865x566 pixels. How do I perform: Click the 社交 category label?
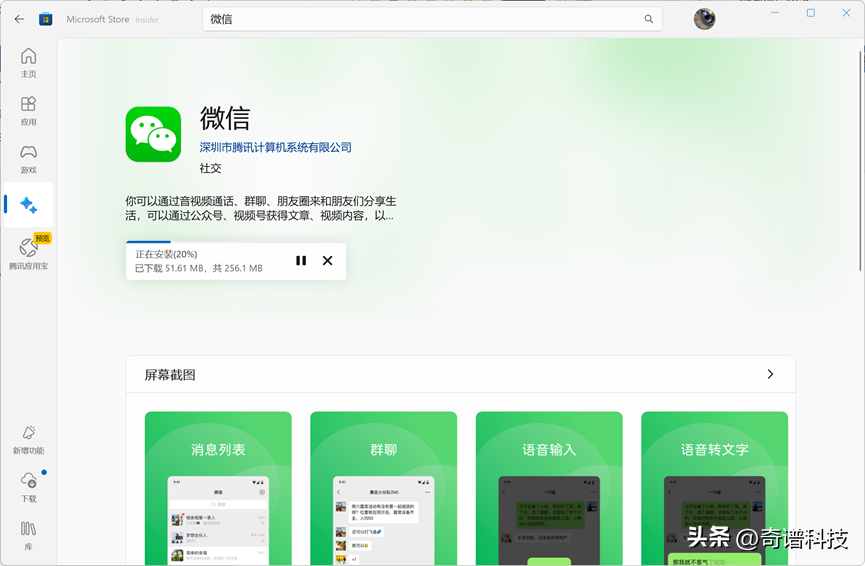coord(210,168)
